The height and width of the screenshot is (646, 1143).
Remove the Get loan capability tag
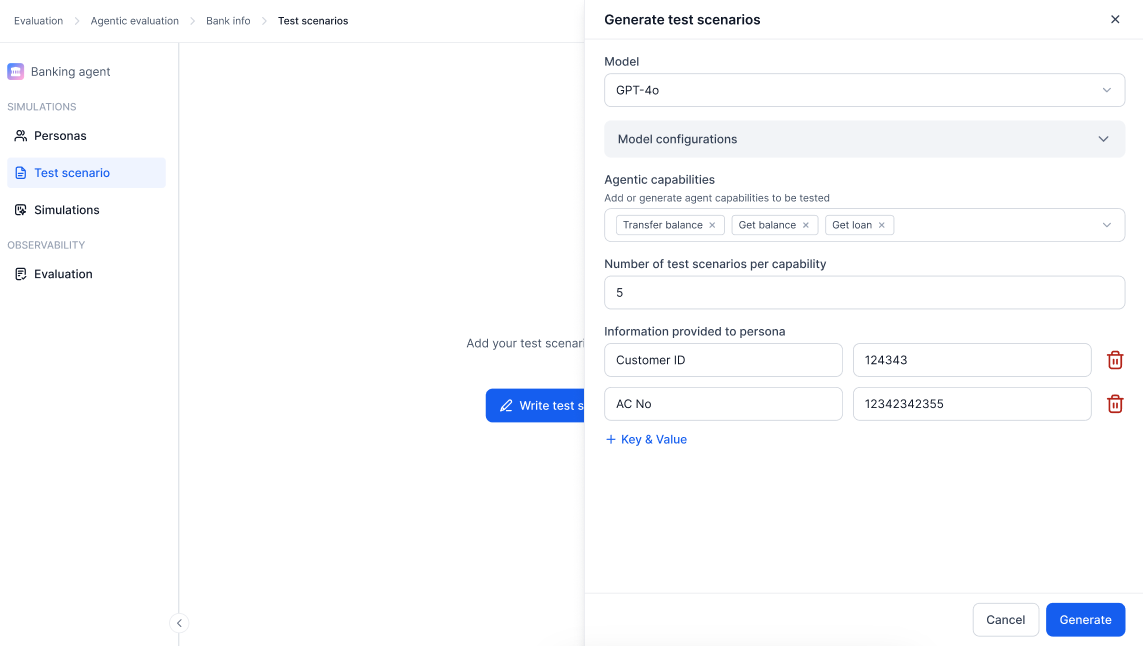881,225
